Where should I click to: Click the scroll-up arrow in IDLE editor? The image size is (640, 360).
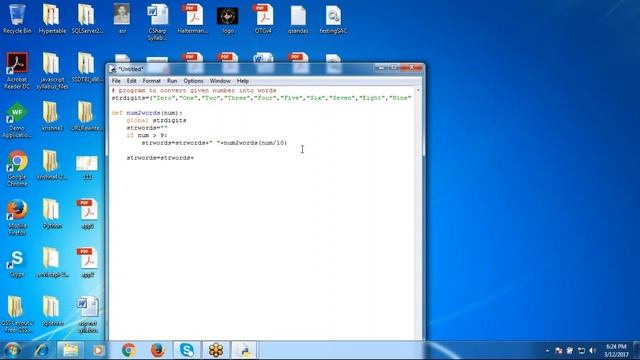[x=418, y=90]
